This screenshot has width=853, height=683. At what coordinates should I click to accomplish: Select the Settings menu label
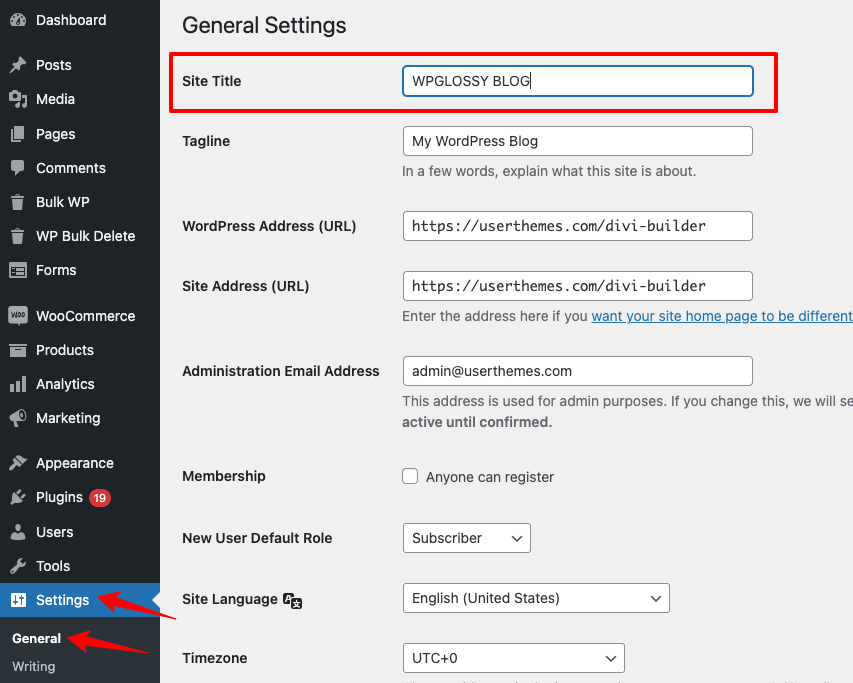[x=63, y=600]
